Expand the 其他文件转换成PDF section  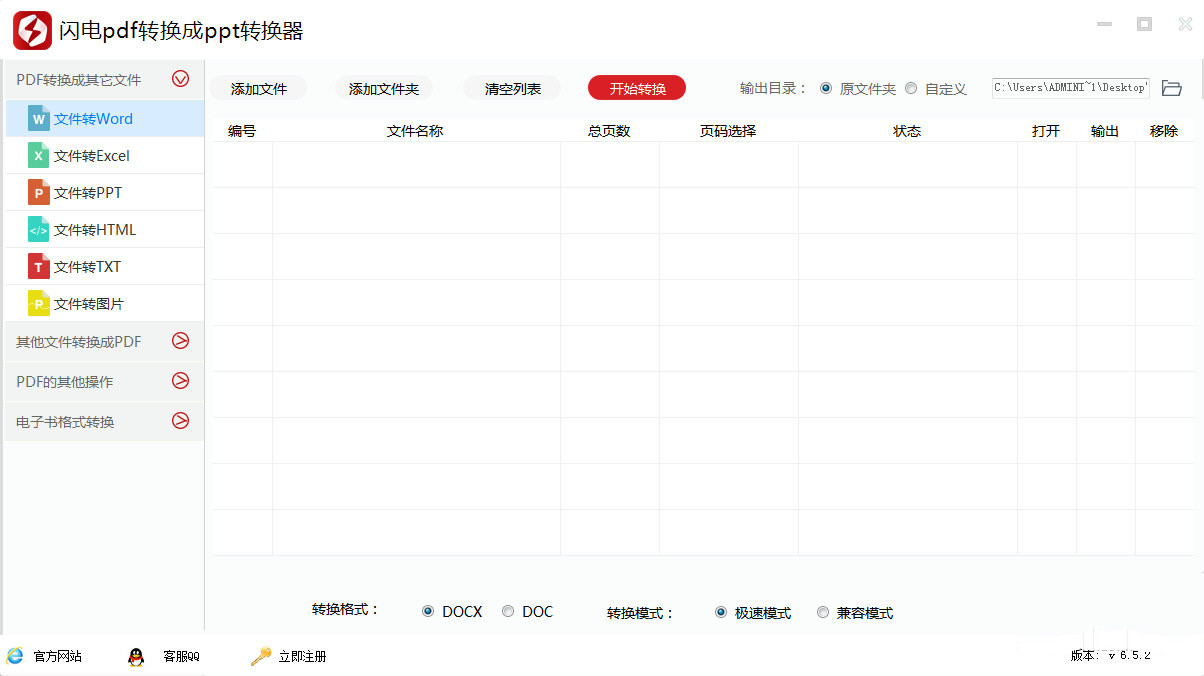[180, 341]
